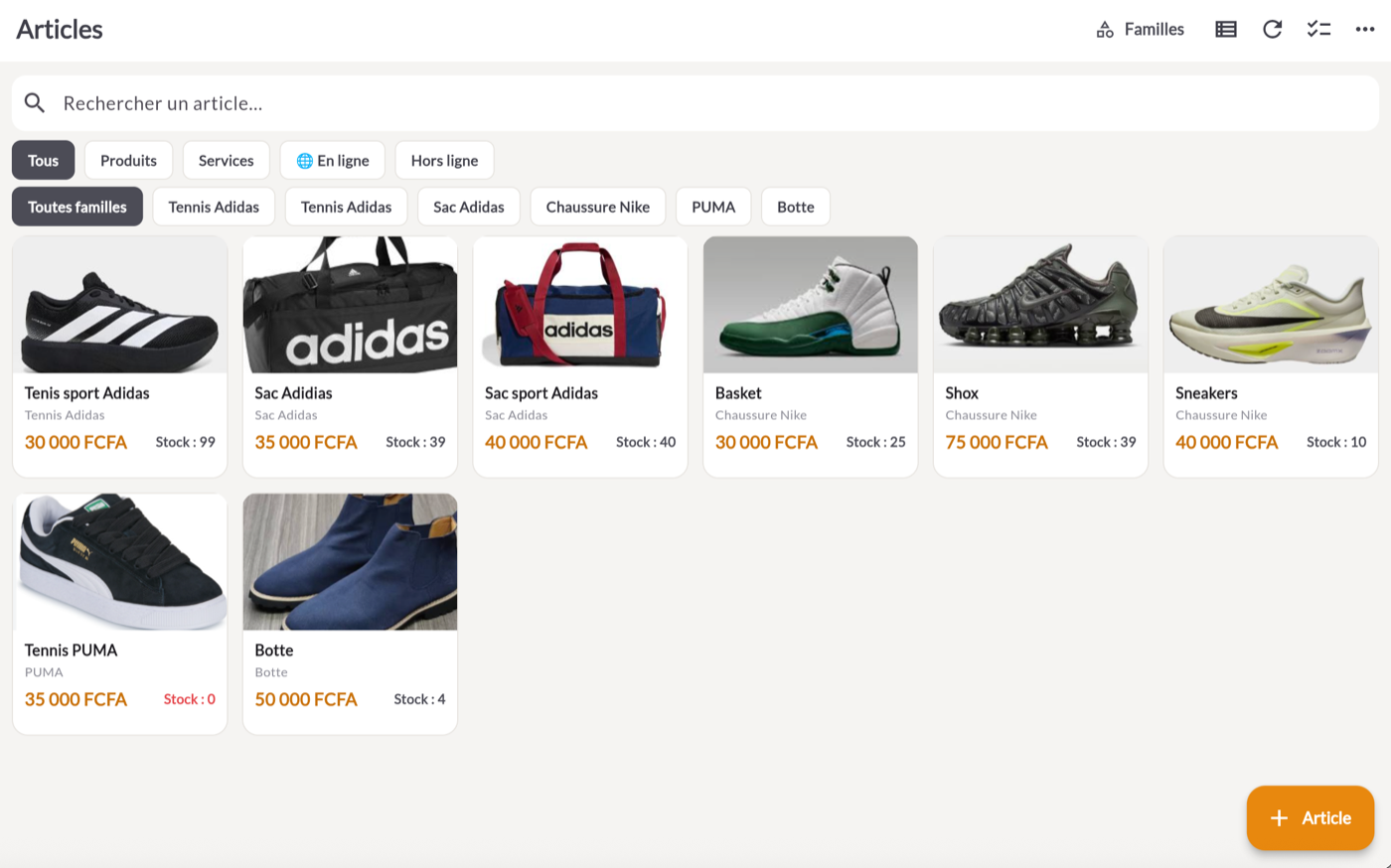The width and height of the screenshot is (1391, 868).
Task: Click the 'Tenis sport Adidas' product name
Action: coord(87,393)
